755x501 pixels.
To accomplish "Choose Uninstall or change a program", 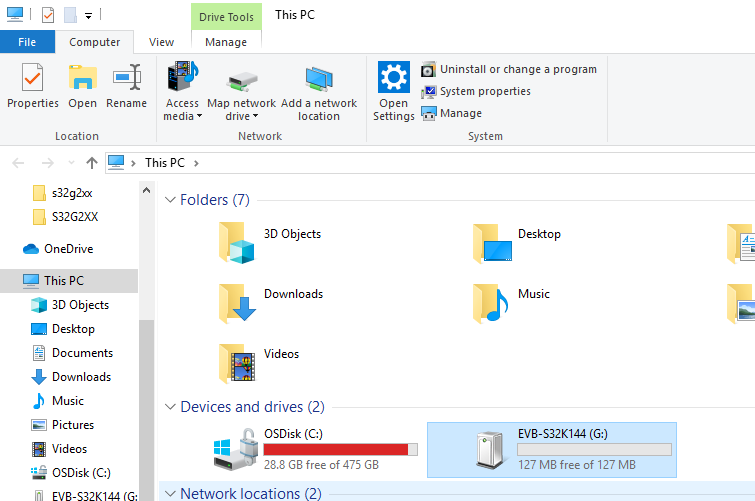I will 508,69.
